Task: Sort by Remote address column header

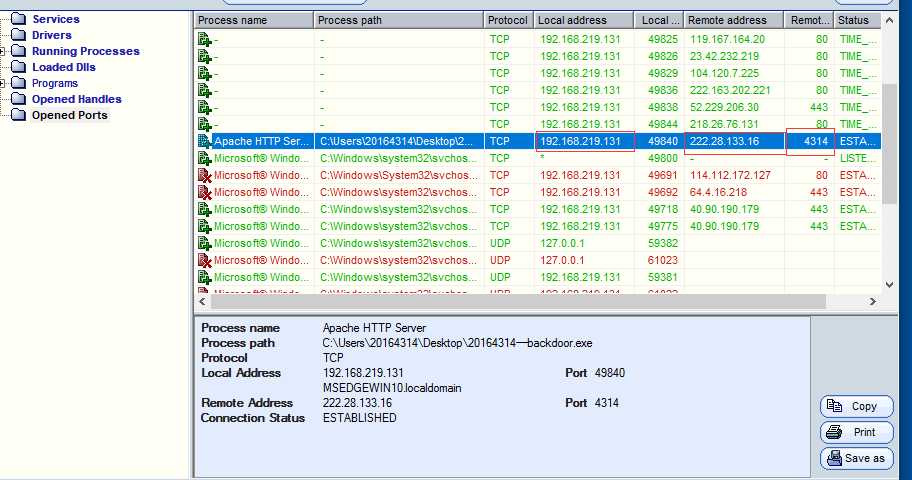Action: click(734, 20)
